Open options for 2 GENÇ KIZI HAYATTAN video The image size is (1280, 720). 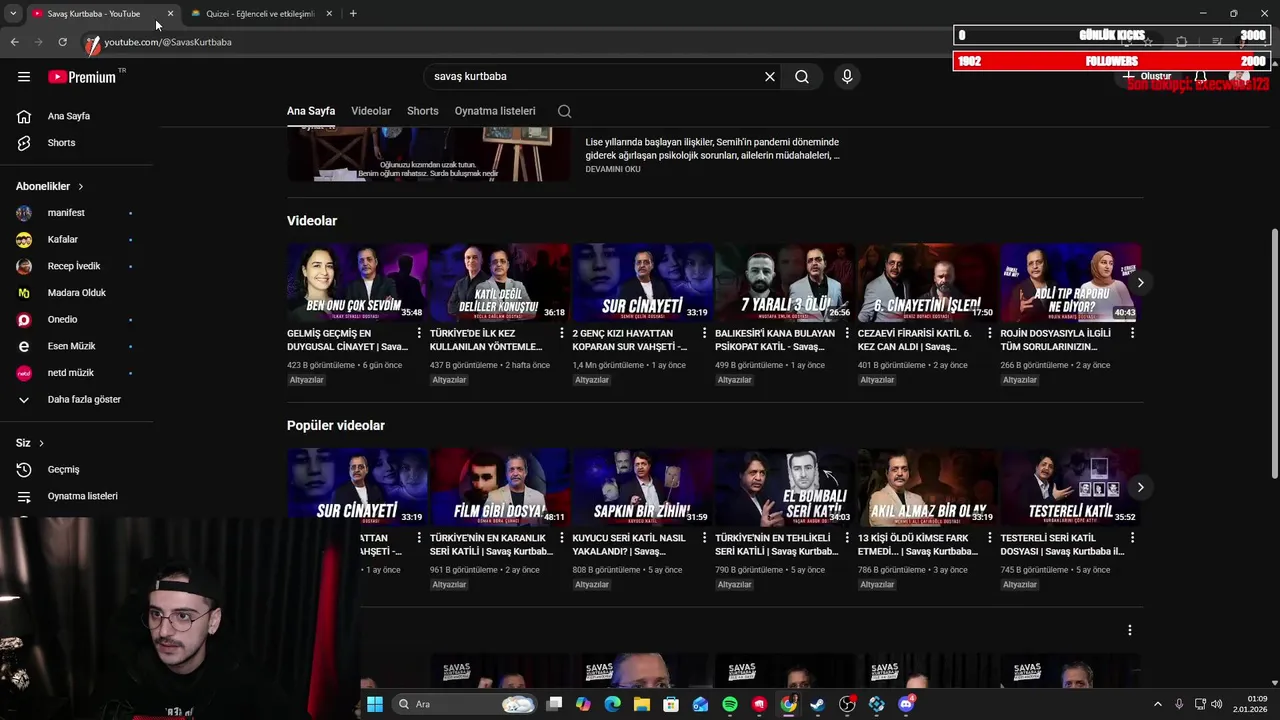tap(704, 333)
